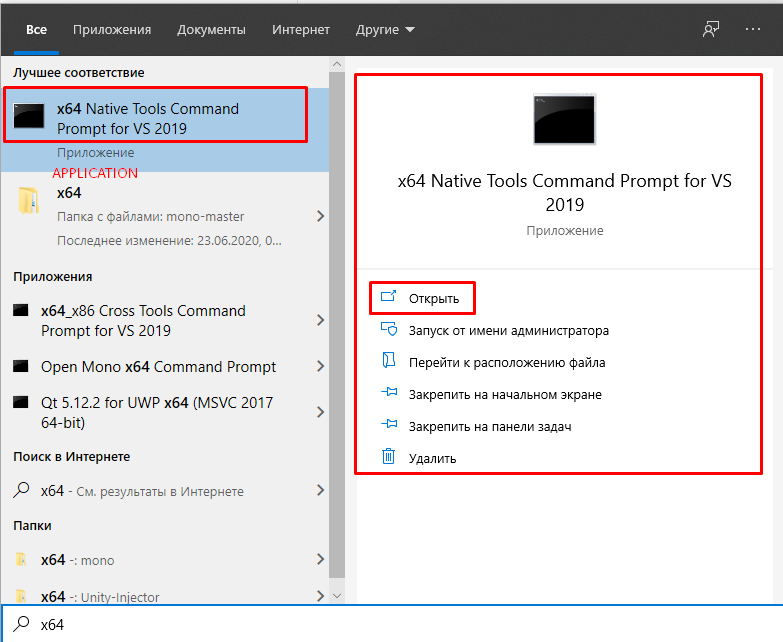
Task: Click the shield icon for run as administrator
Action: [x=389, y=329]
